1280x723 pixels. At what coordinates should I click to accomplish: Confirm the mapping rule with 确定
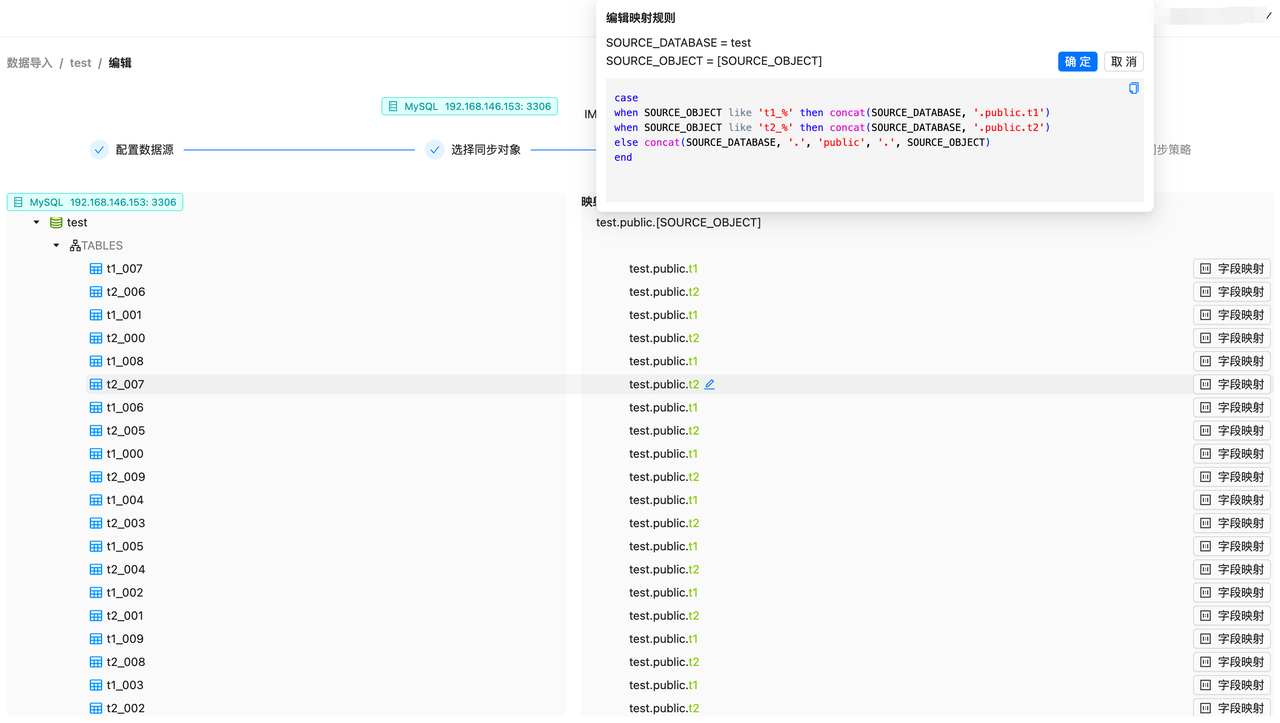pyautogui.click(x=1077, y=62)
